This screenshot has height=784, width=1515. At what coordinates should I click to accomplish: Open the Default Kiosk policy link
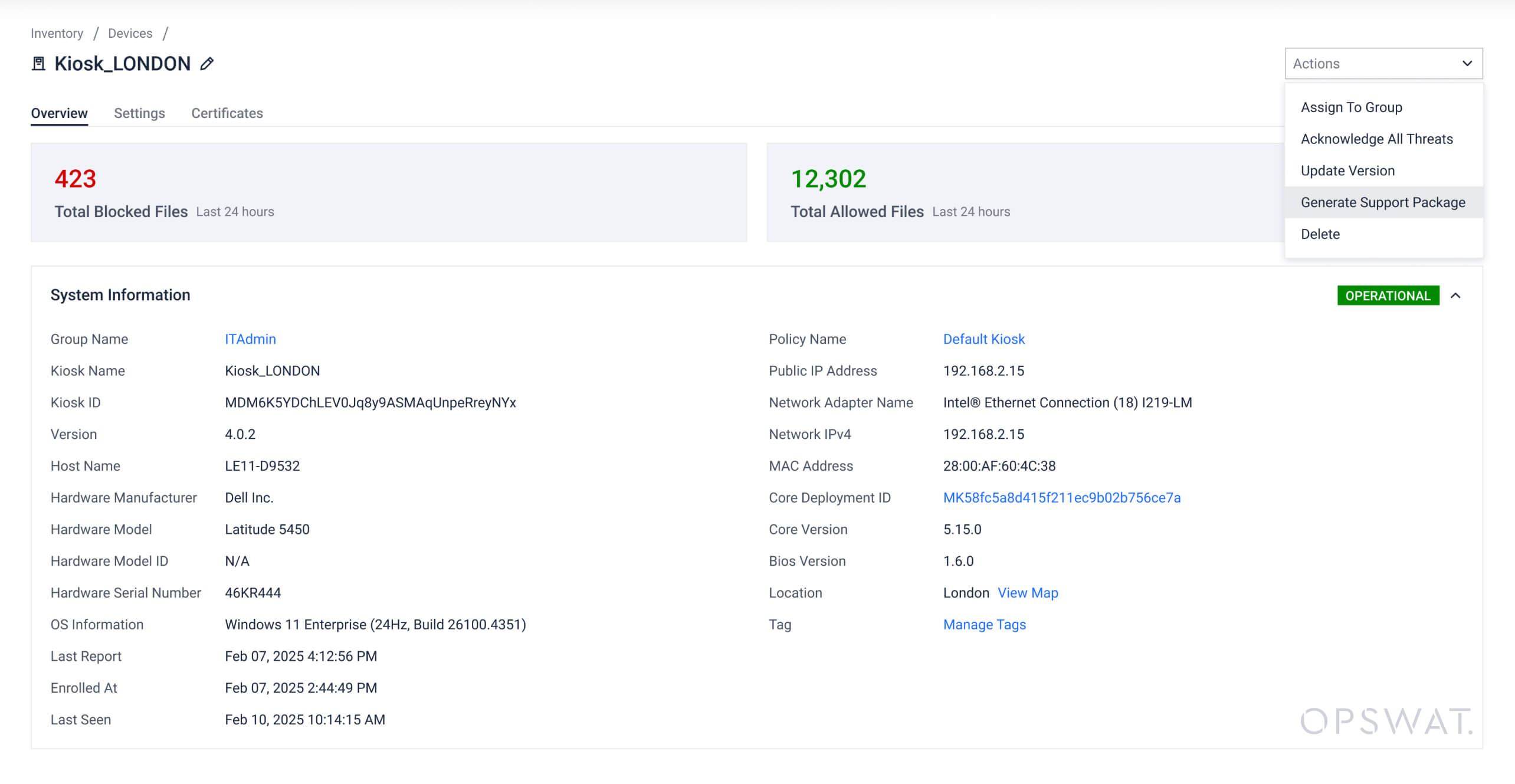click(983, 339)
